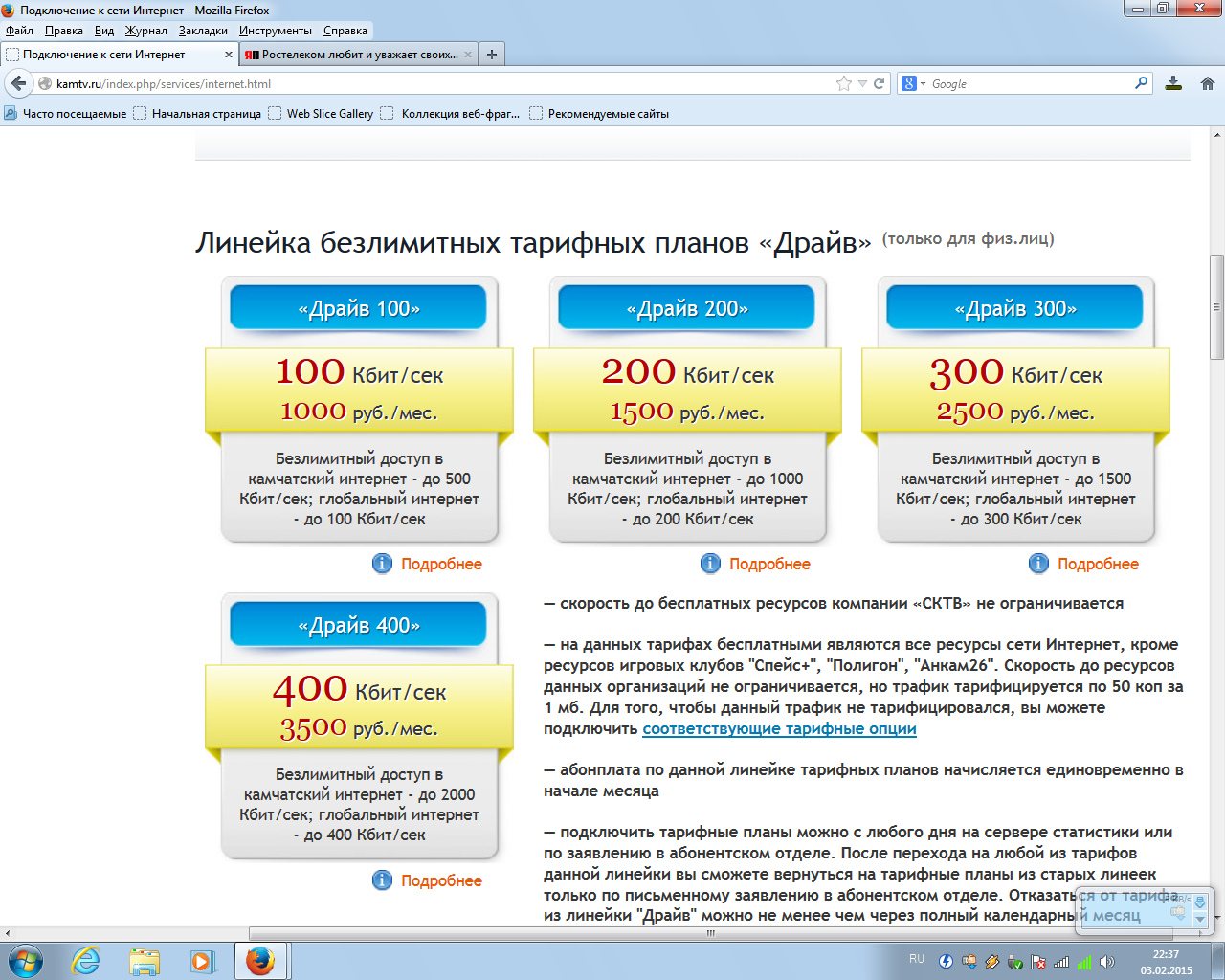Open соответствующие тарифные опции link

(779, 728)
